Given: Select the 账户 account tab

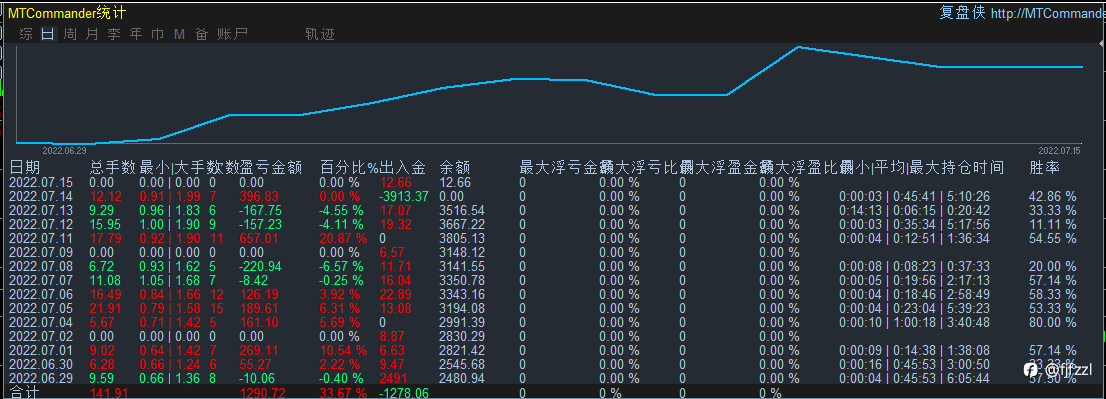Looking at the screenshot, I should pyautogui.click(x=232, y=34).
